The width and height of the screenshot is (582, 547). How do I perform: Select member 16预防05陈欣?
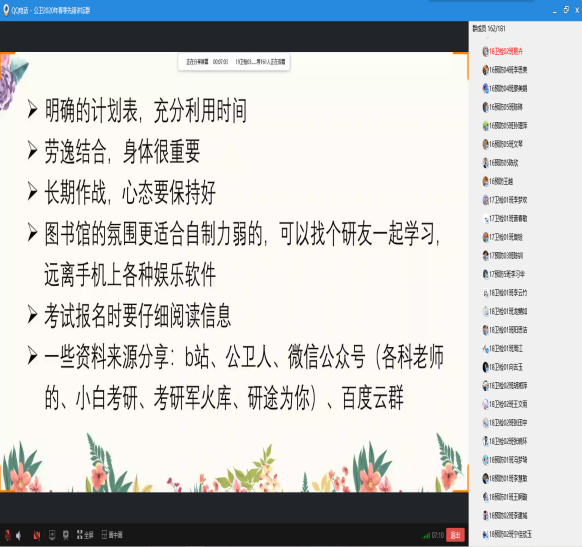click(500, 163)
